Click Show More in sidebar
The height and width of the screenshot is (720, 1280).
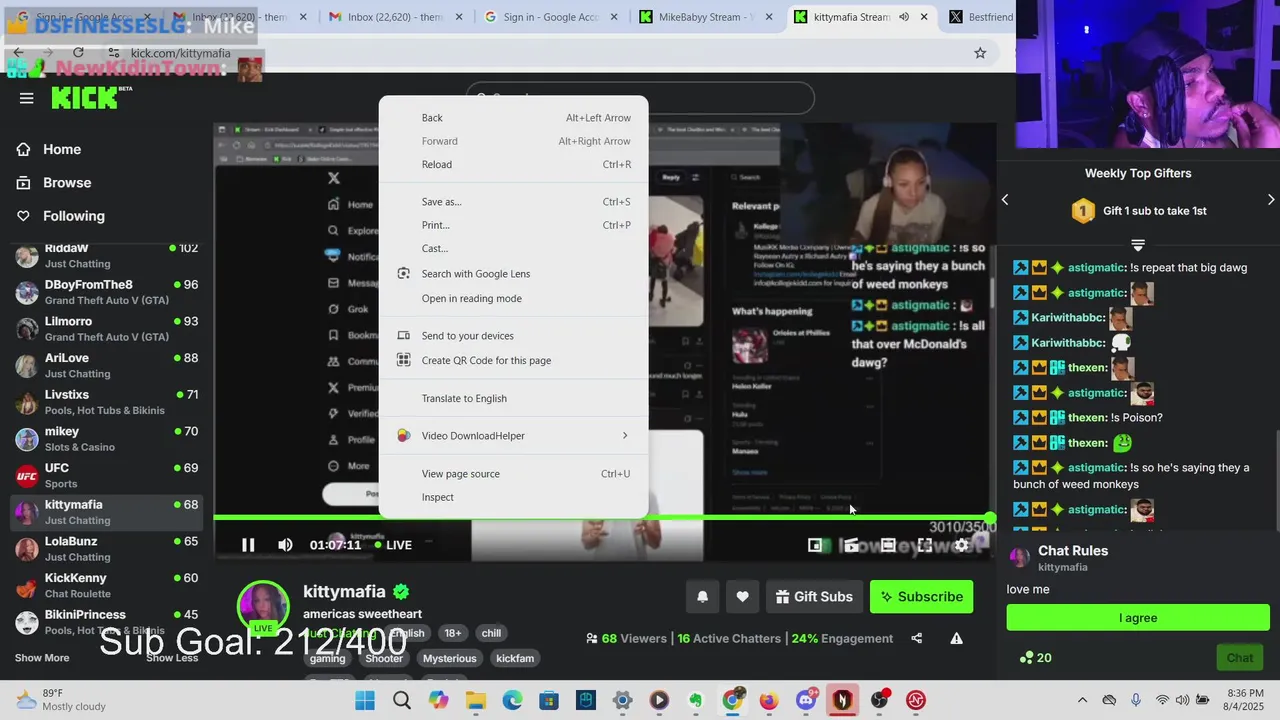(42, 658)
